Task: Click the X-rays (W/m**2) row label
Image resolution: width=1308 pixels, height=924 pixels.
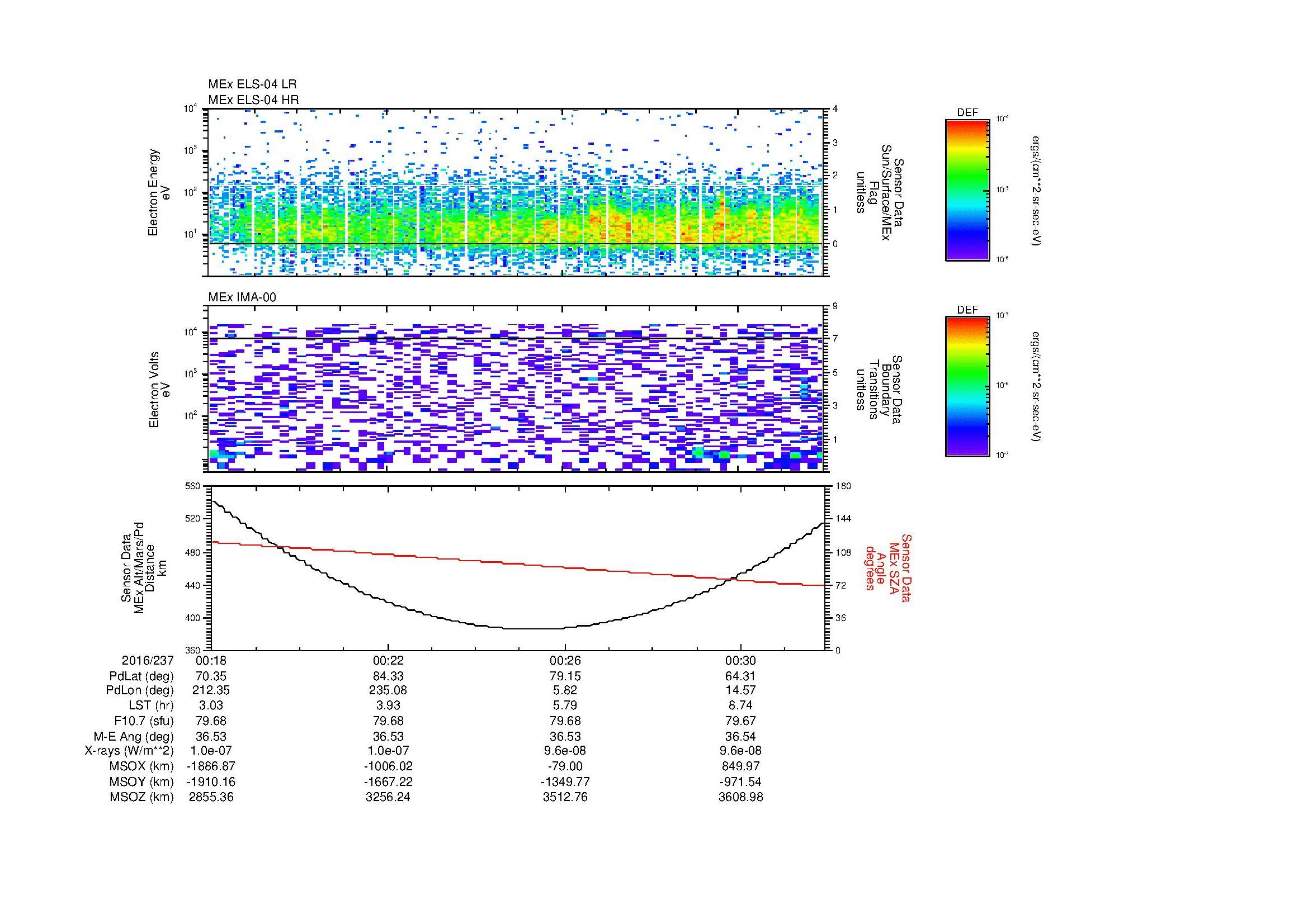Action: [129, 751]
